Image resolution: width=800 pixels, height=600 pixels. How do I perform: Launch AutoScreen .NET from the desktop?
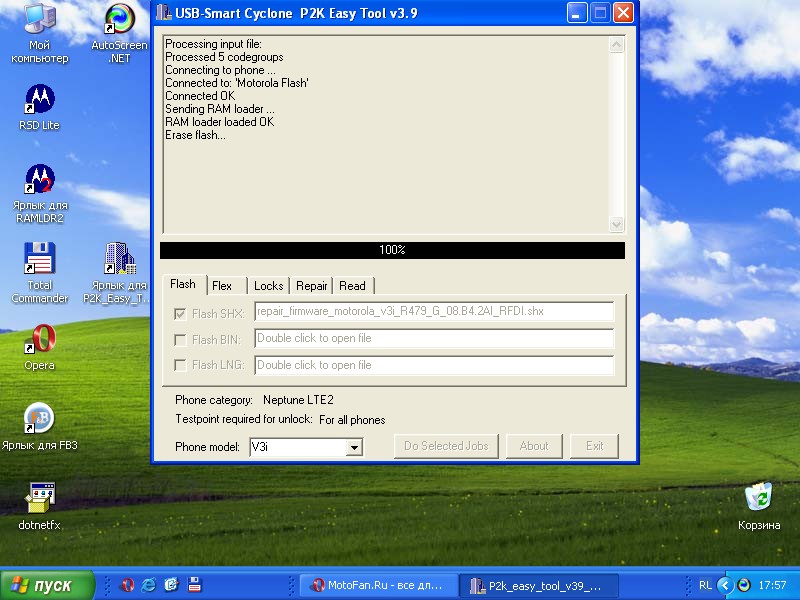(x=119, y=33)
